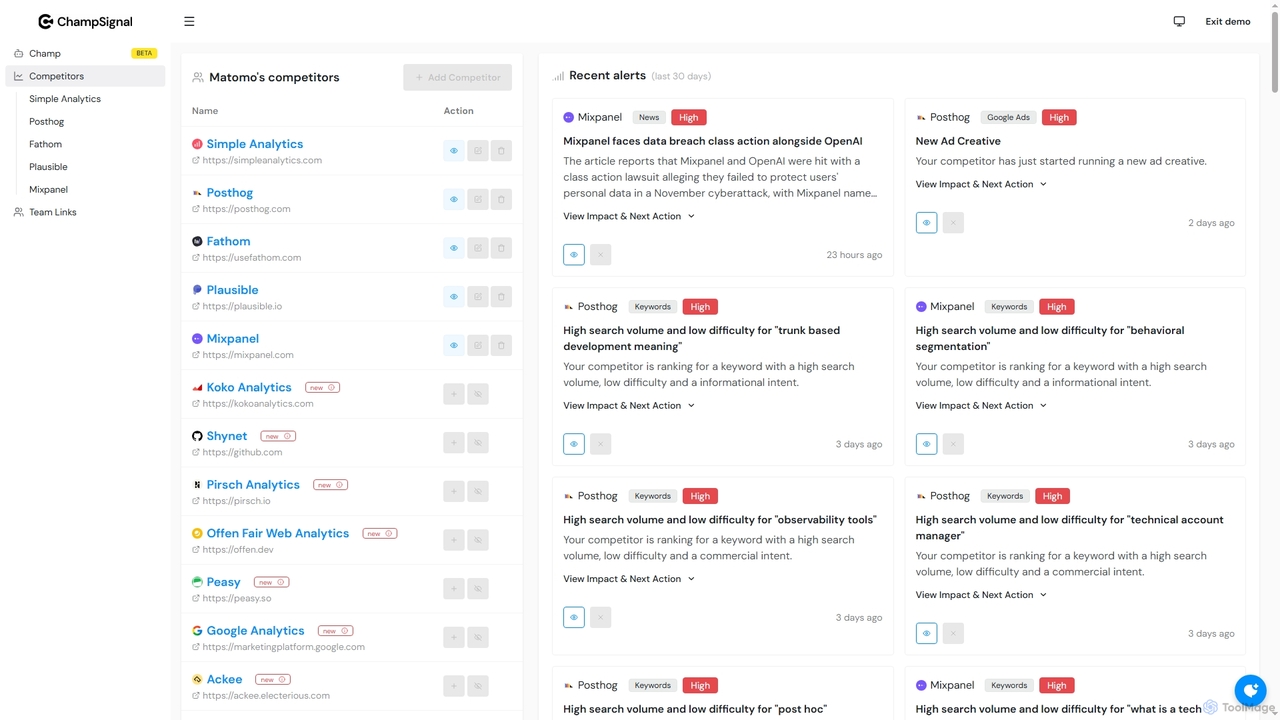Click the ChampSignal logo
The width and height of the screenshot is (1280, 720).
(85, 21)
